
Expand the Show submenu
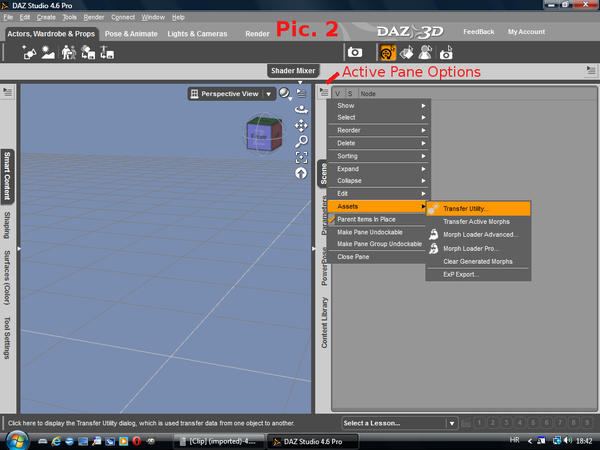click(379, 106)
